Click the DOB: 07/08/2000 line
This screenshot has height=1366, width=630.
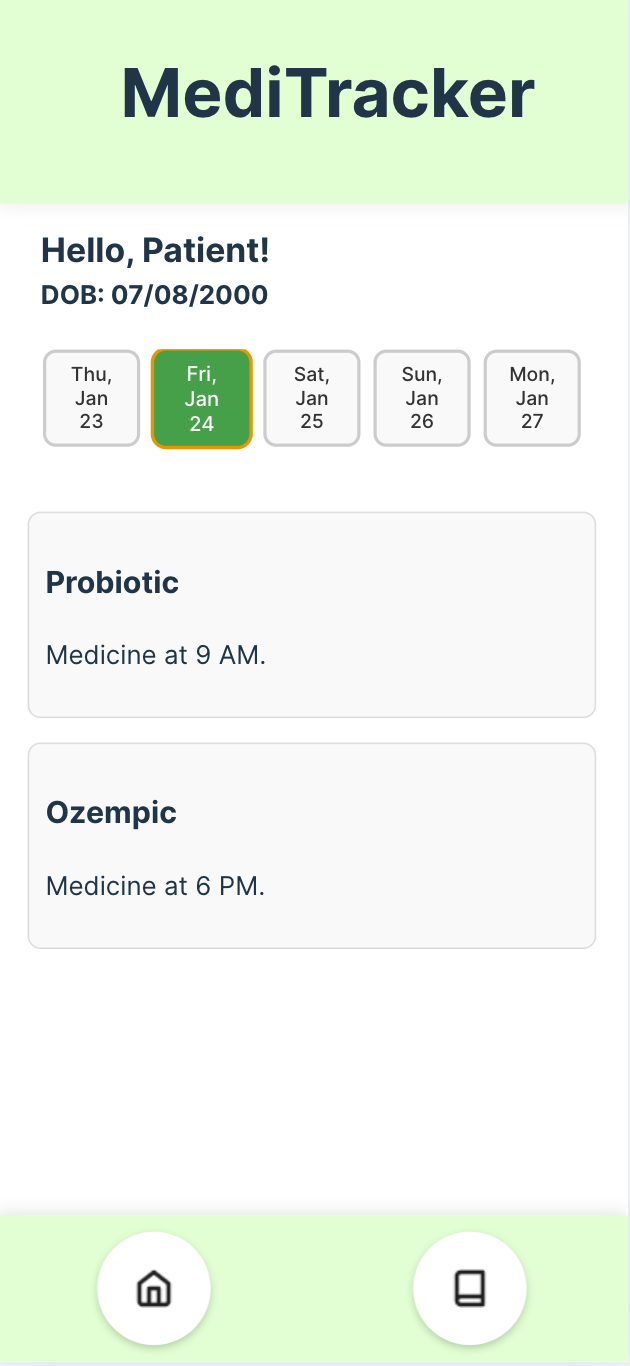point(154,295)
